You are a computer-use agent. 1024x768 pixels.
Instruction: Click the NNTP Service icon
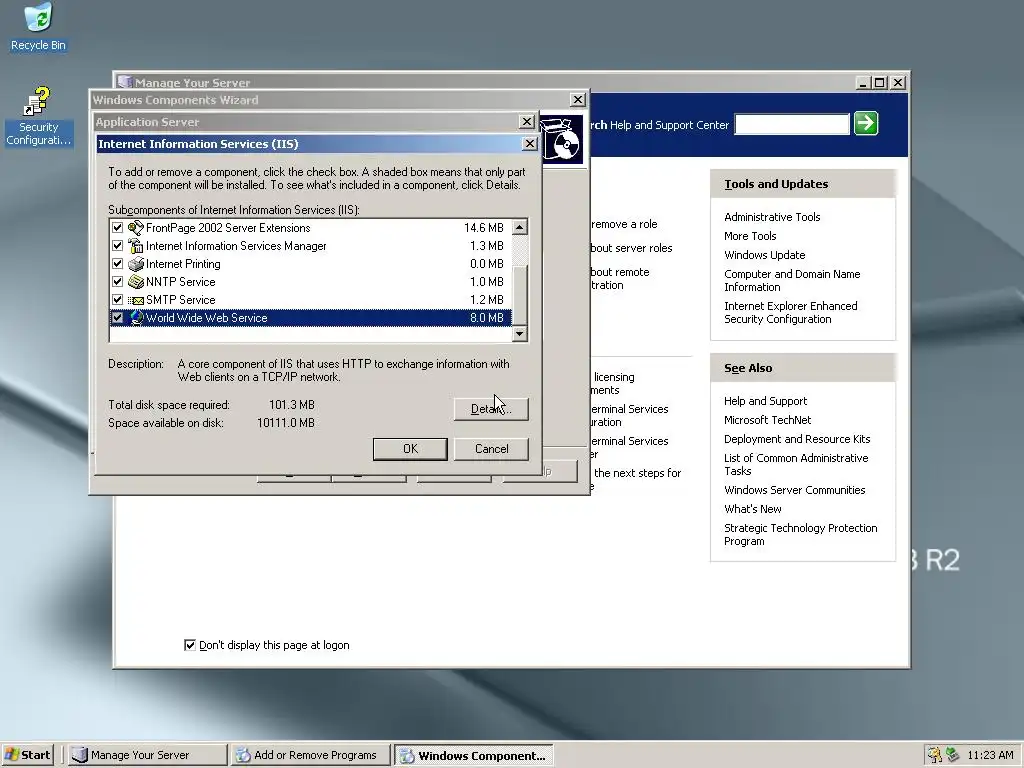[x=136, y=281]
